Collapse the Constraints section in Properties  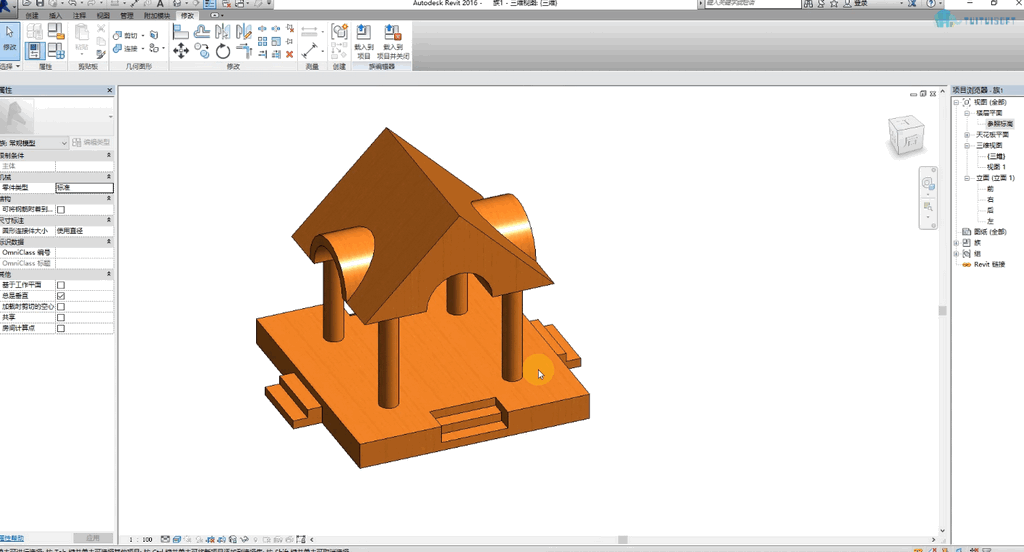(x=108, y=155)
